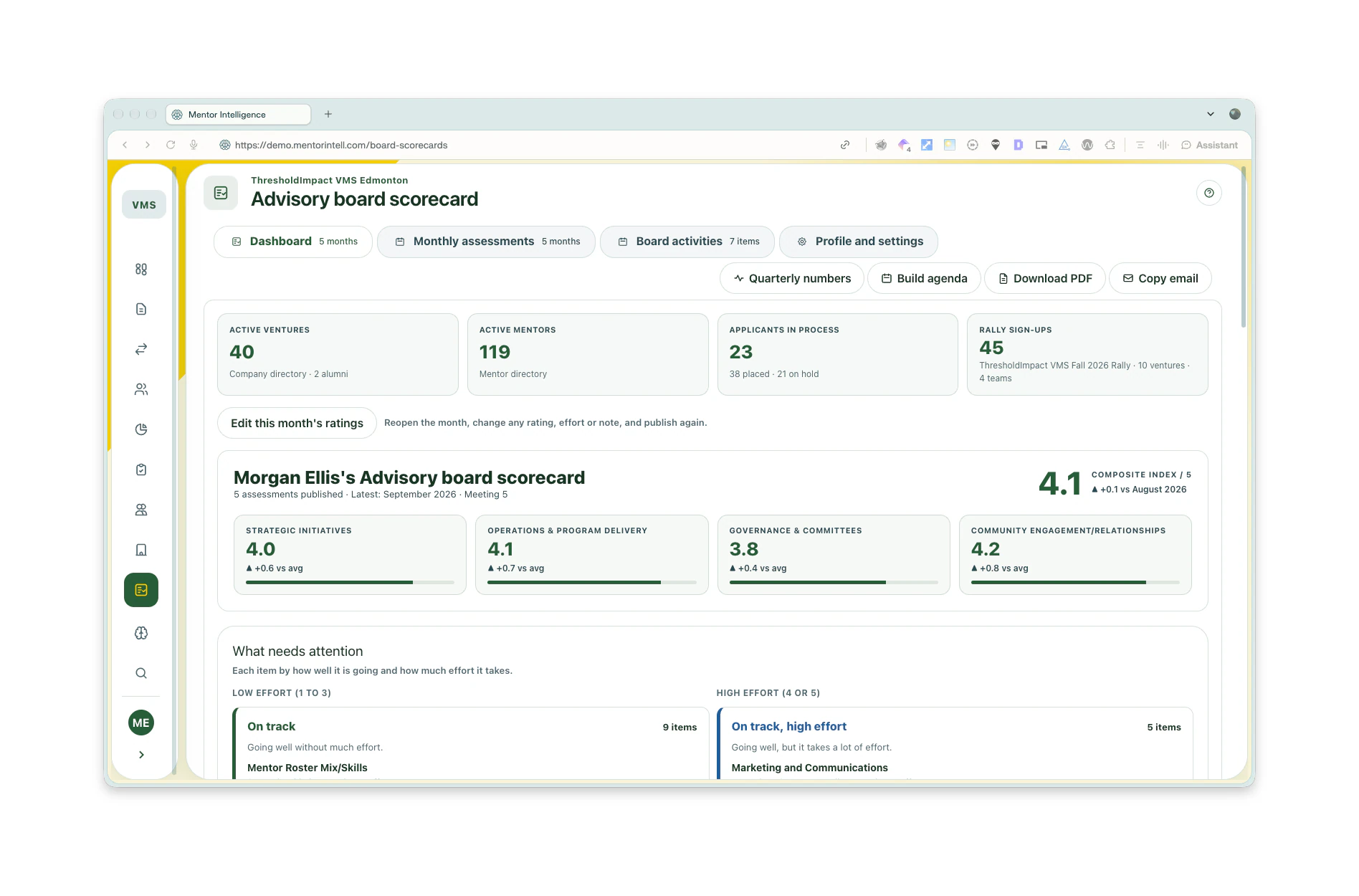
Task: Open the Assistant button in browser toolbar
Action: [x=1209, y=145]
